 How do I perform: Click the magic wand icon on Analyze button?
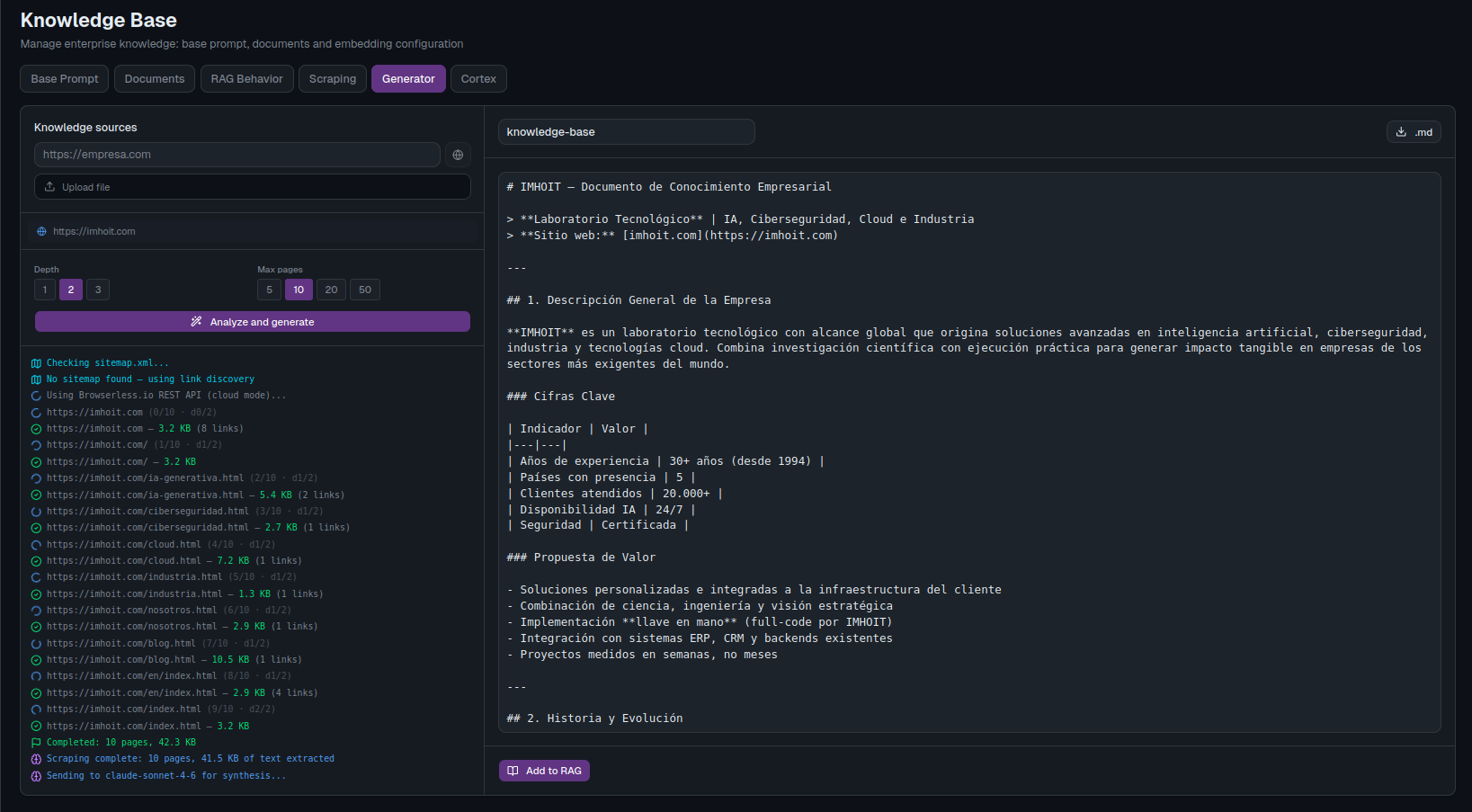pos(196,322)
